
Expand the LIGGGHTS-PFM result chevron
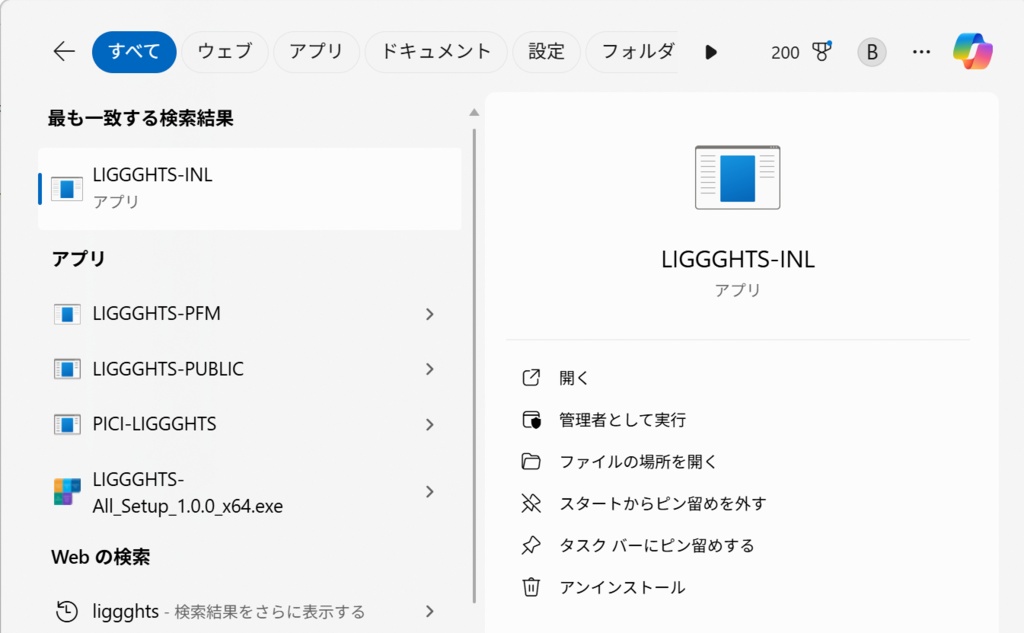(x=430, y=313)
